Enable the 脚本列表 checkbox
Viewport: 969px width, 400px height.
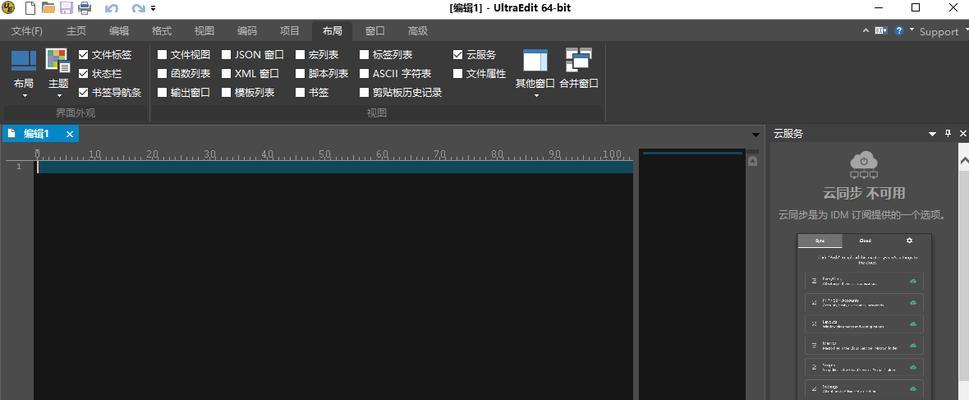click(x=300, y=74)
